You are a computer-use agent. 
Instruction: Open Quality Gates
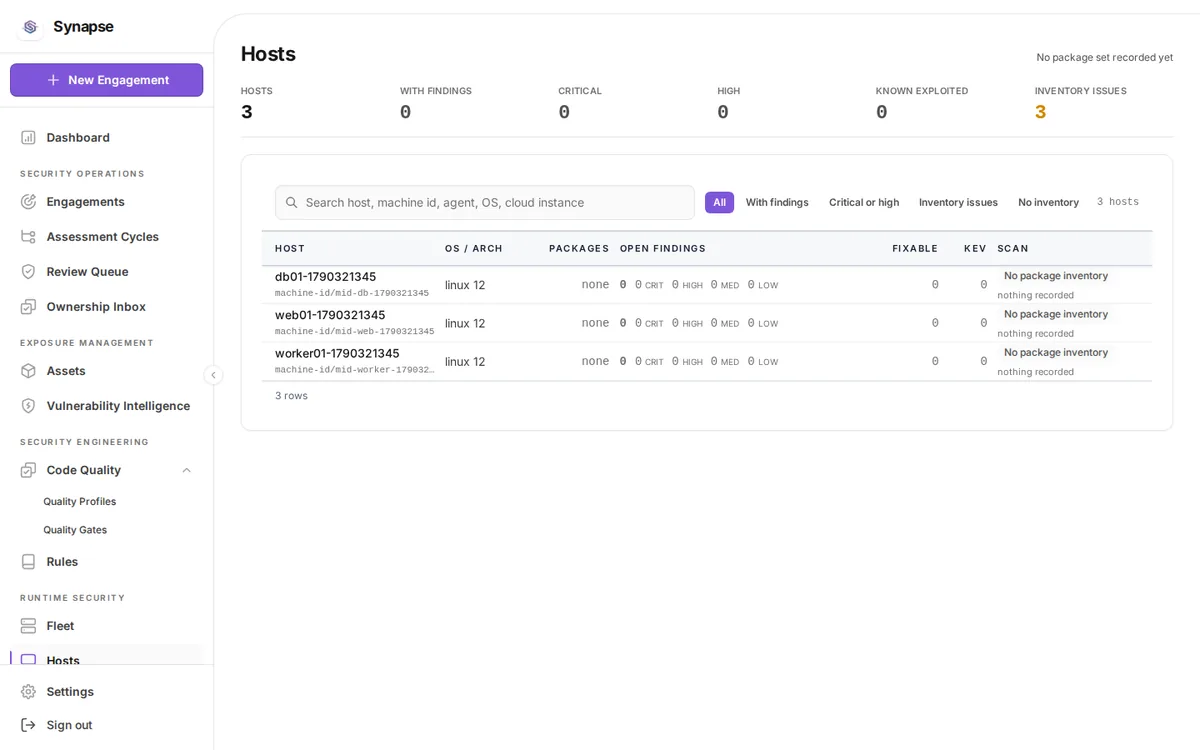(x=75, y=530)
